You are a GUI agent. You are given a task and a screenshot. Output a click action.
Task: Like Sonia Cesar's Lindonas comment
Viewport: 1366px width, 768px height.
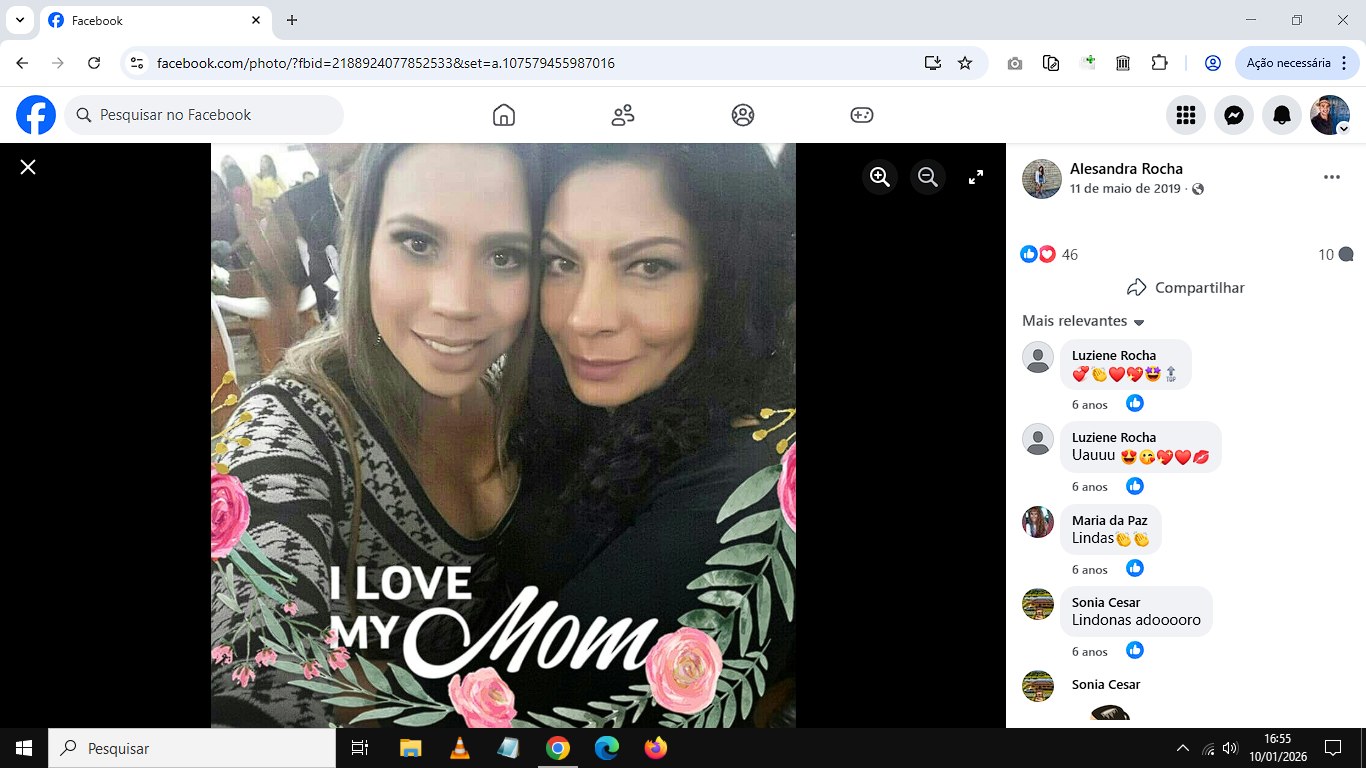coord(1135,650)
